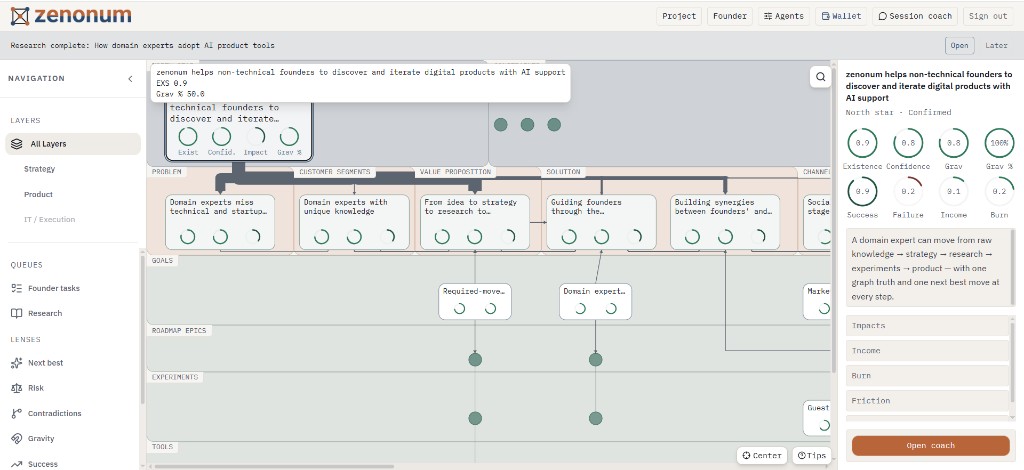Open the Agents page

point(784,16)
